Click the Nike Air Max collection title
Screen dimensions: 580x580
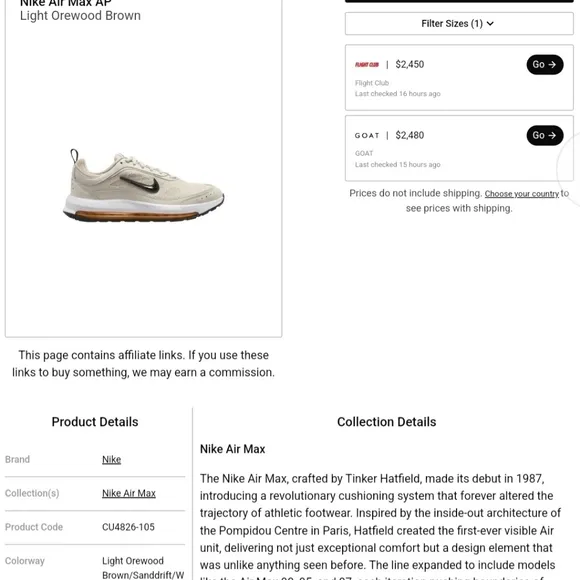tap(233, 449)
